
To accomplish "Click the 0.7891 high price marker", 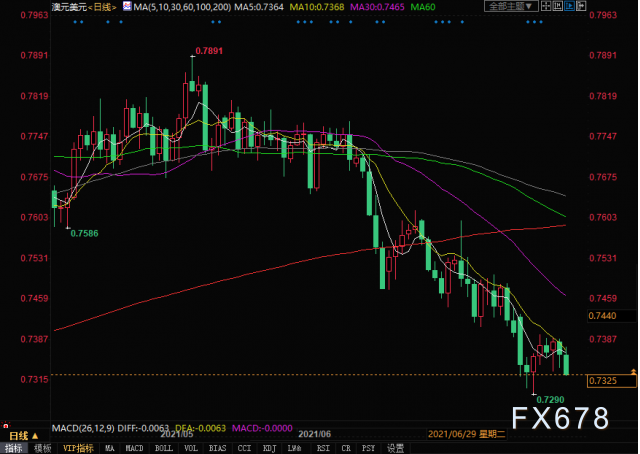I will pos(208,50).
